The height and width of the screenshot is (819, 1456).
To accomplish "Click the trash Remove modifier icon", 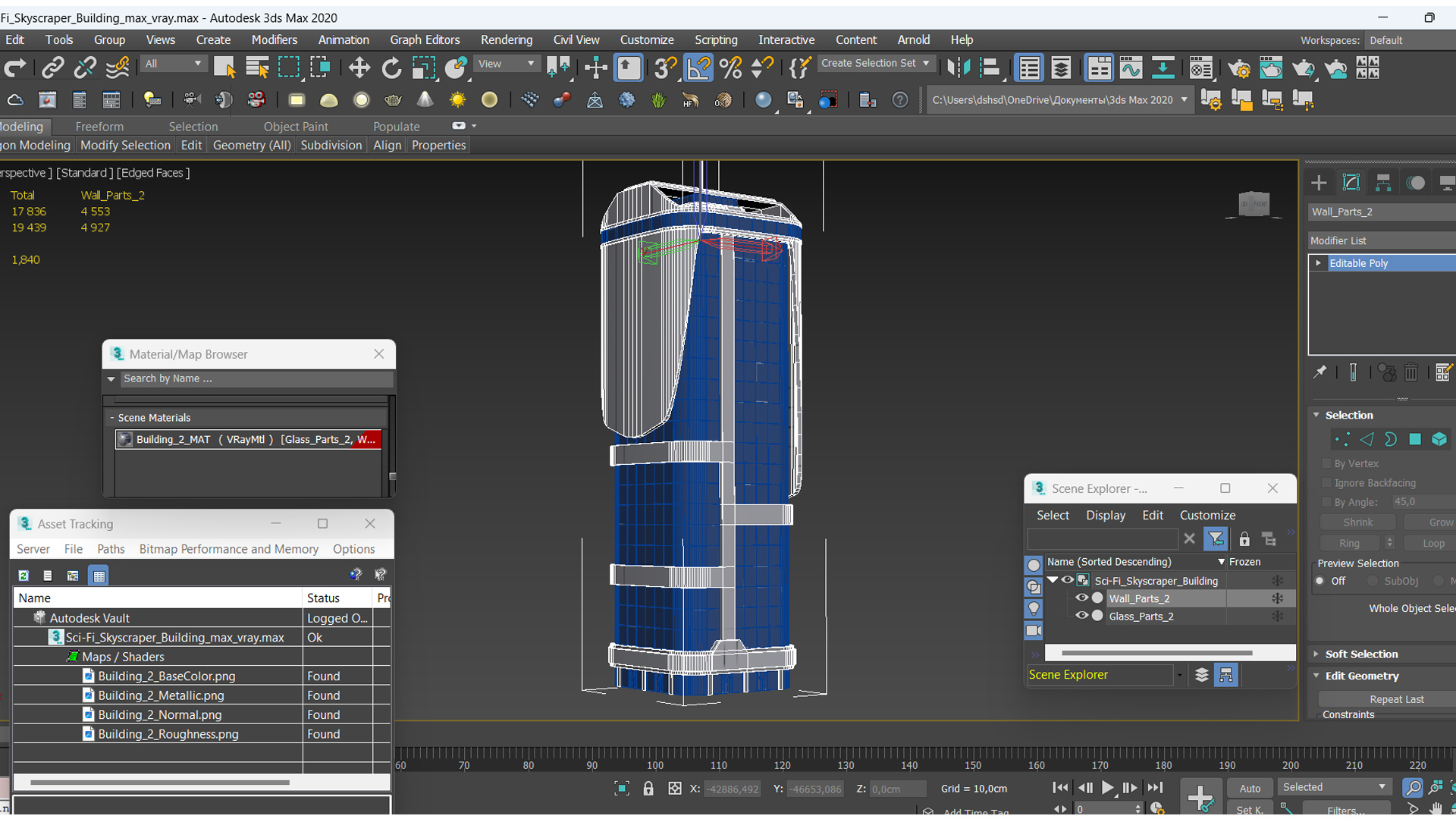I will click(1411, 372).
